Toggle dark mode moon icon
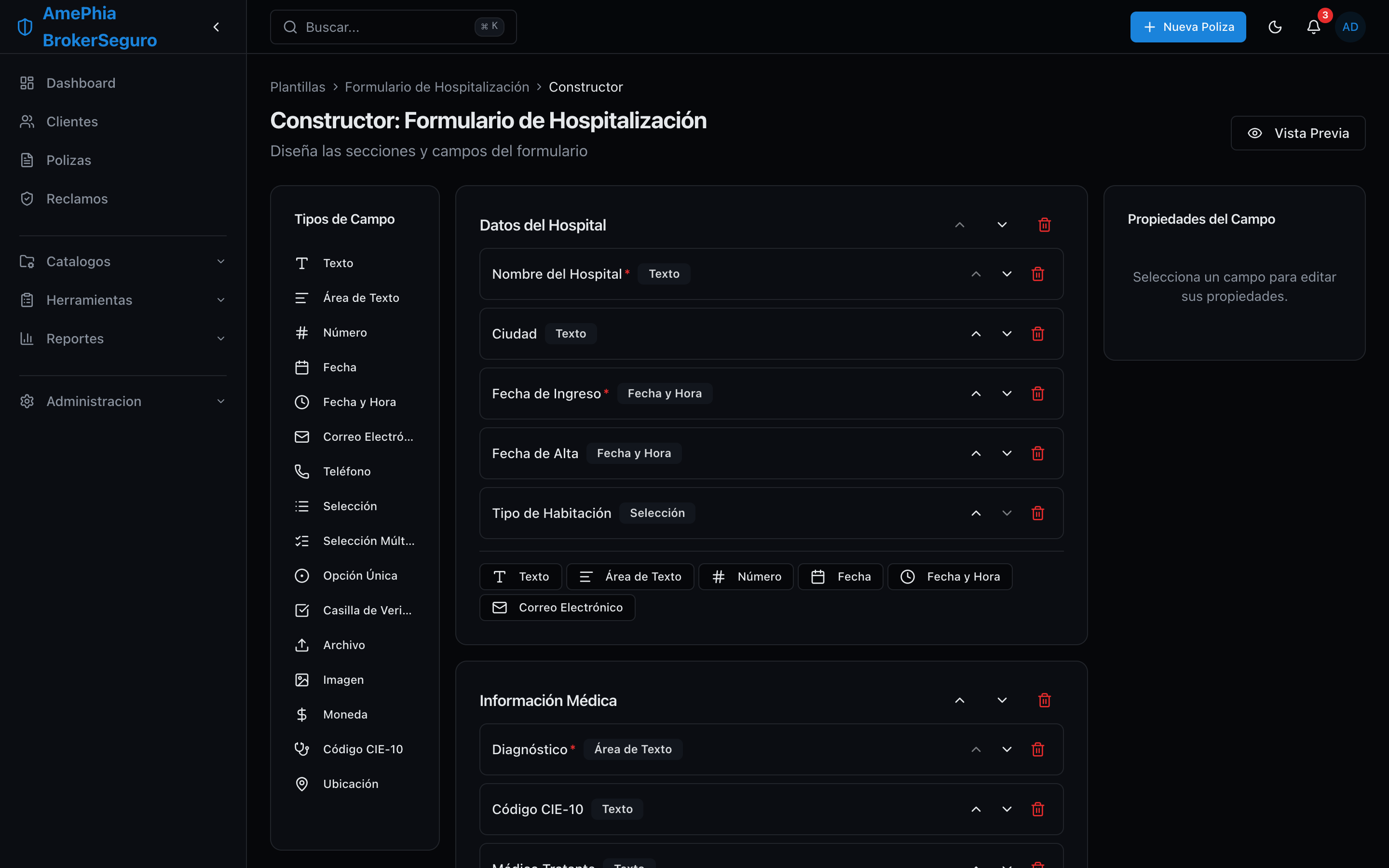The height and width of the screenshot is (868, 1389). pos(1275,27)
